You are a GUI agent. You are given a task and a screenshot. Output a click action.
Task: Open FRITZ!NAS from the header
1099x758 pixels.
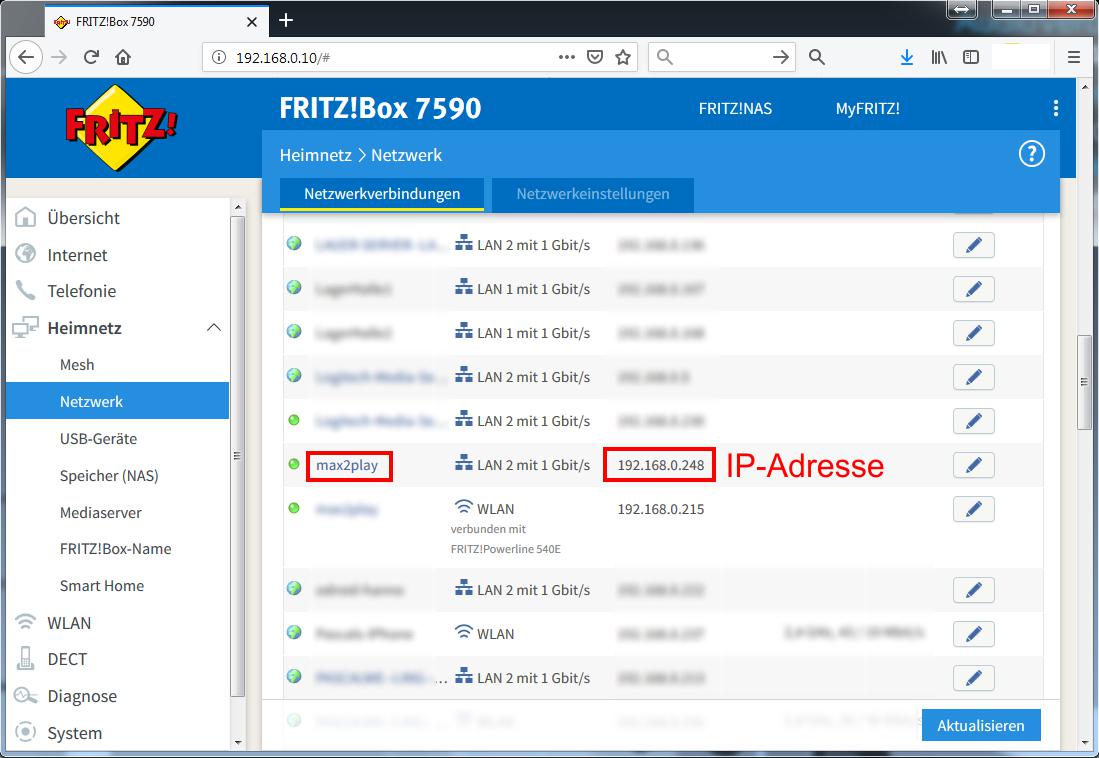coord(735,109)
